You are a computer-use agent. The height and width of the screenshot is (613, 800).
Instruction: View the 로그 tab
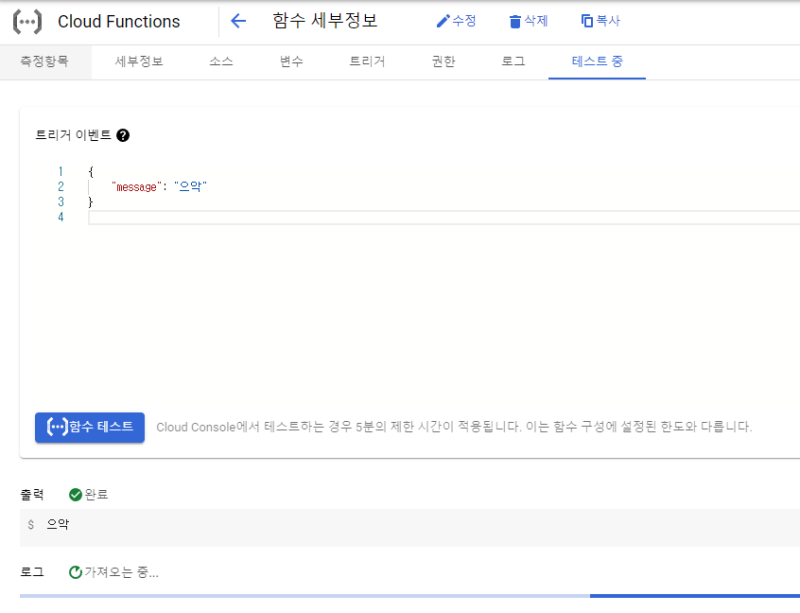pos(513,62)
